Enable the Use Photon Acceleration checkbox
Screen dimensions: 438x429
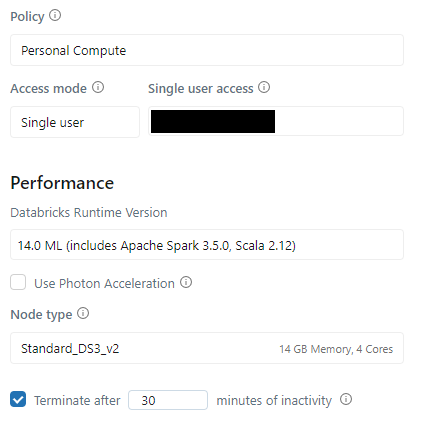click(x=18, y=282)
